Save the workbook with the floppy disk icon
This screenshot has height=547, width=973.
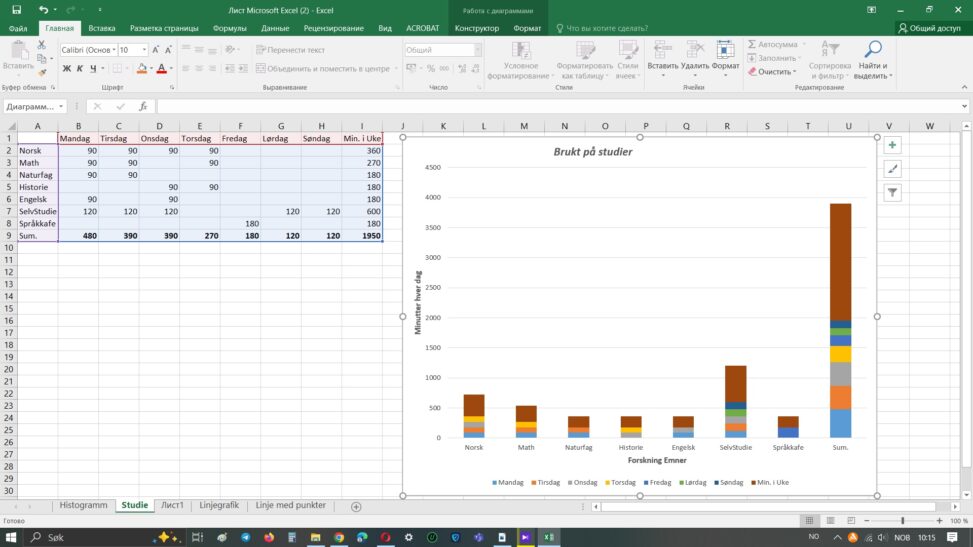17,10
